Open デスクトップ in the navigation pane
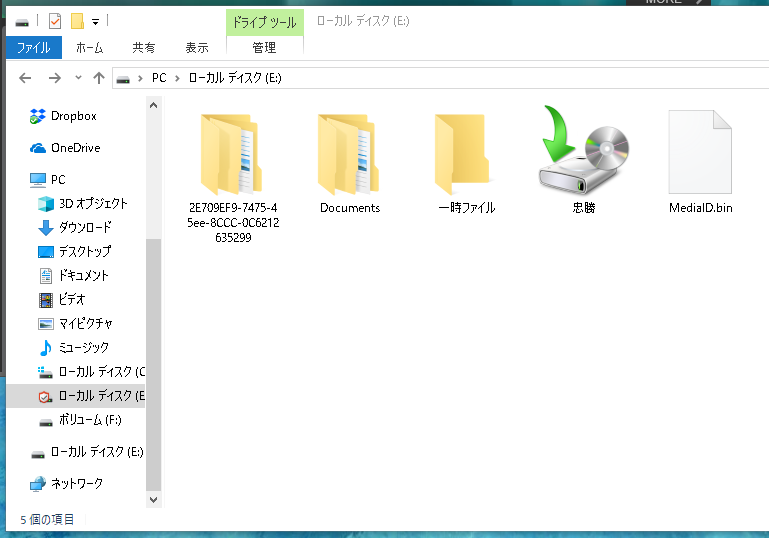The width and height of the screenshot is (769, 538). point(85,252)
